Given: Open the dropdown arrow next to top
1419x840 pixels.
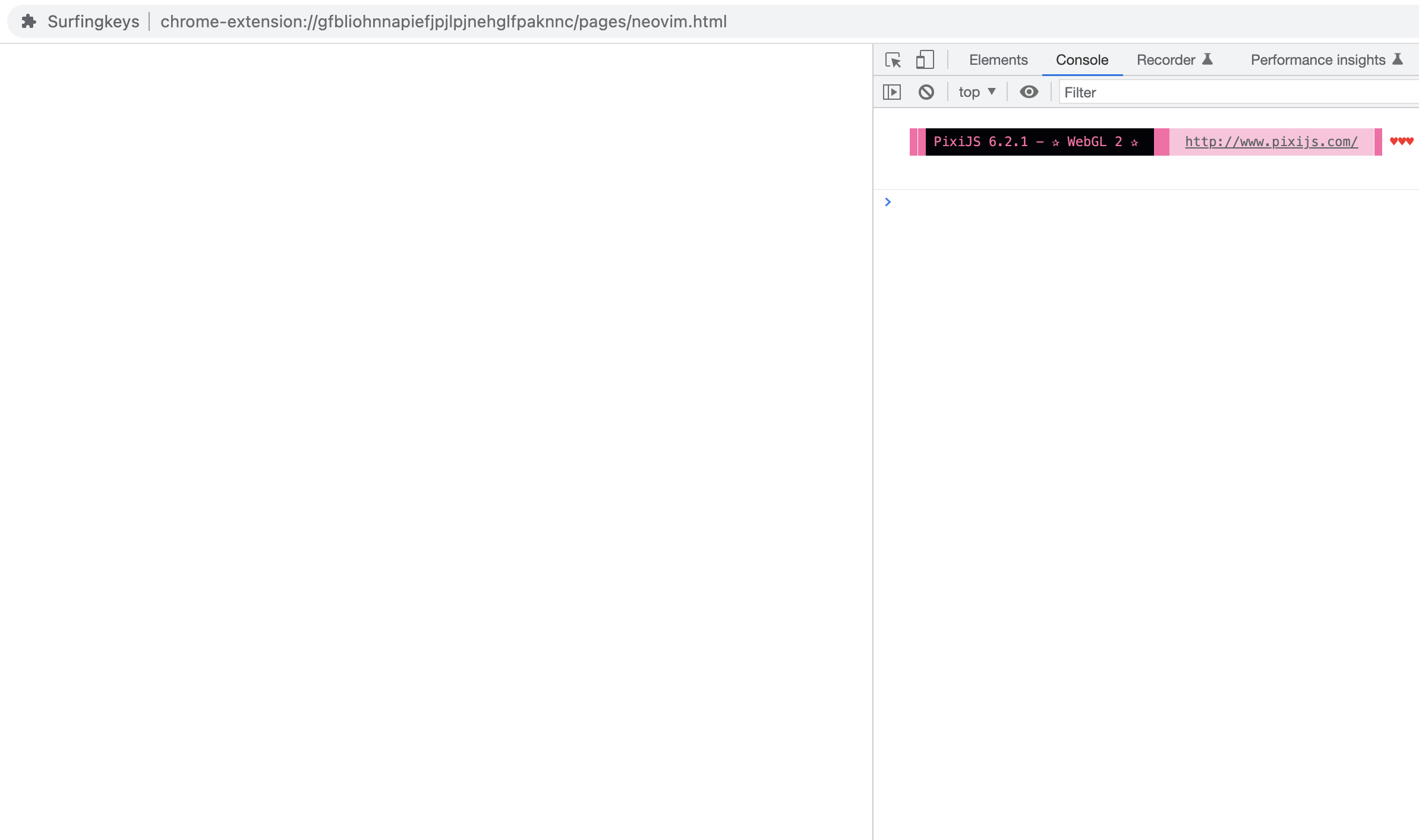Looking at the screenshot, I should point(991,91).
